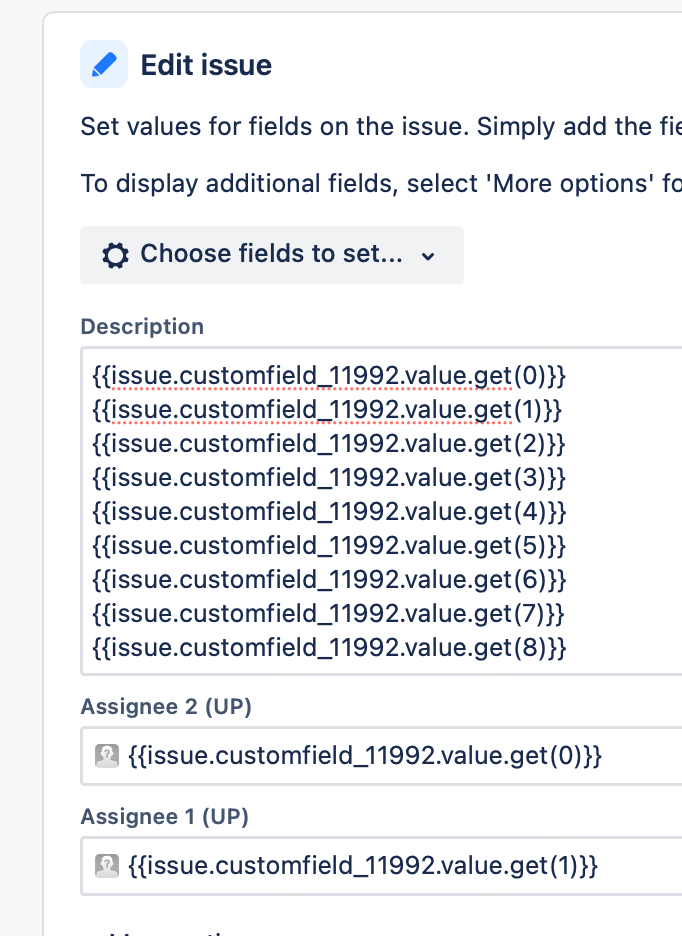Click the settings cog inside the fields selector
Screen dimensions: 682x936
[x=114, y=255]
